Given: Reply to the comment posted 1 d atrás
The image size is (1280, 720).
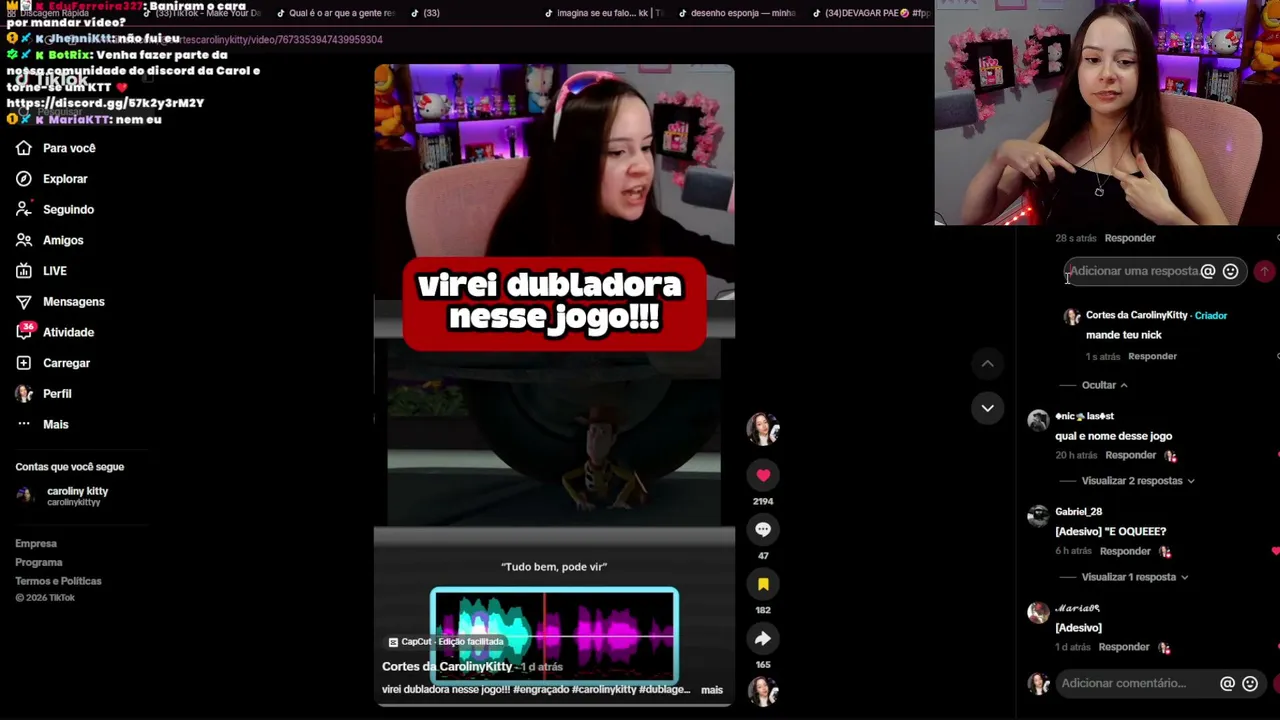Looking at the screenshot, I should [x=1124, y=647].
